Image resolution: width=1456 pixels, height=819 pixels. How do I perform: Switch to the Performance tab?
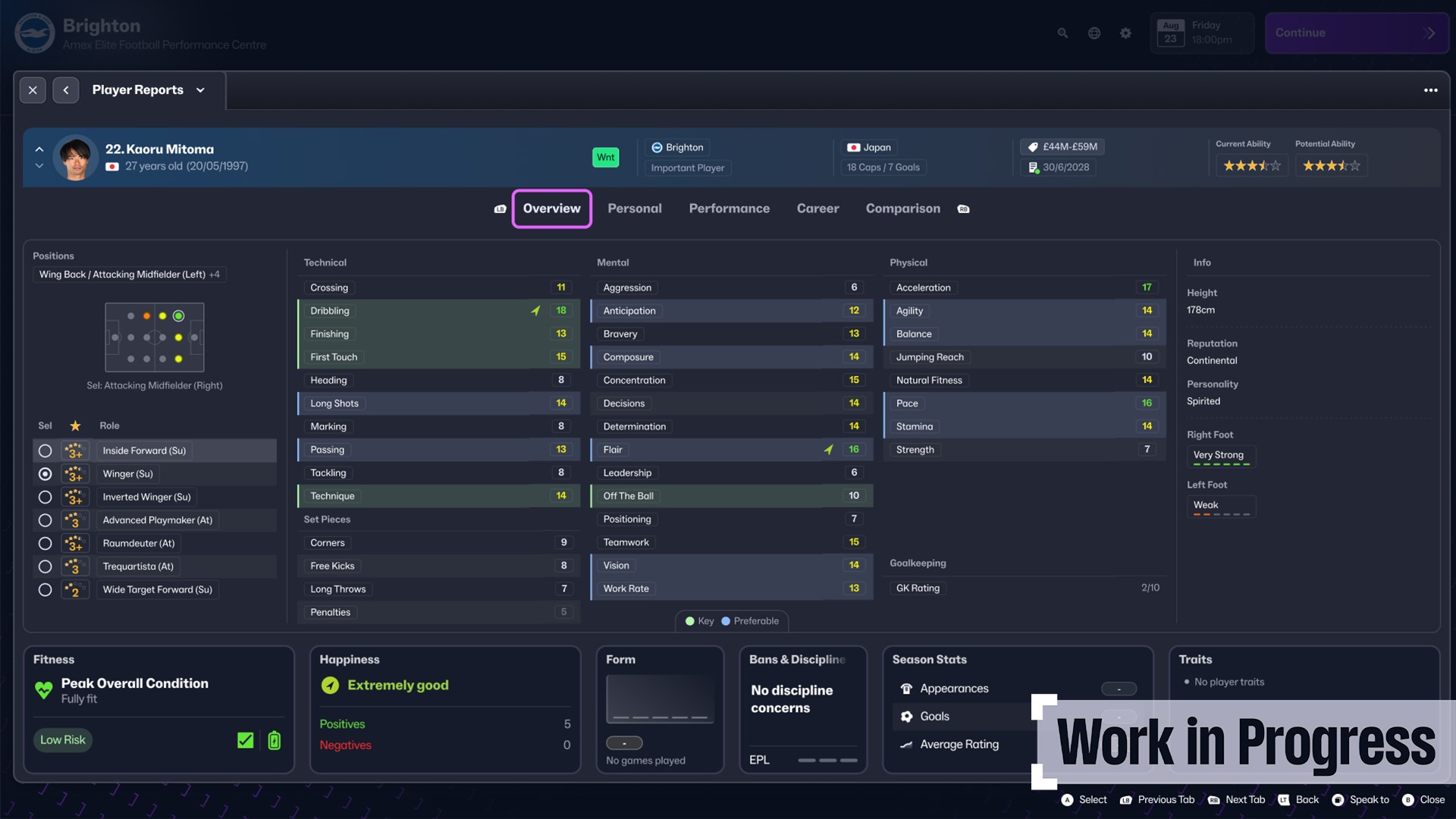[x=729, y=208]
